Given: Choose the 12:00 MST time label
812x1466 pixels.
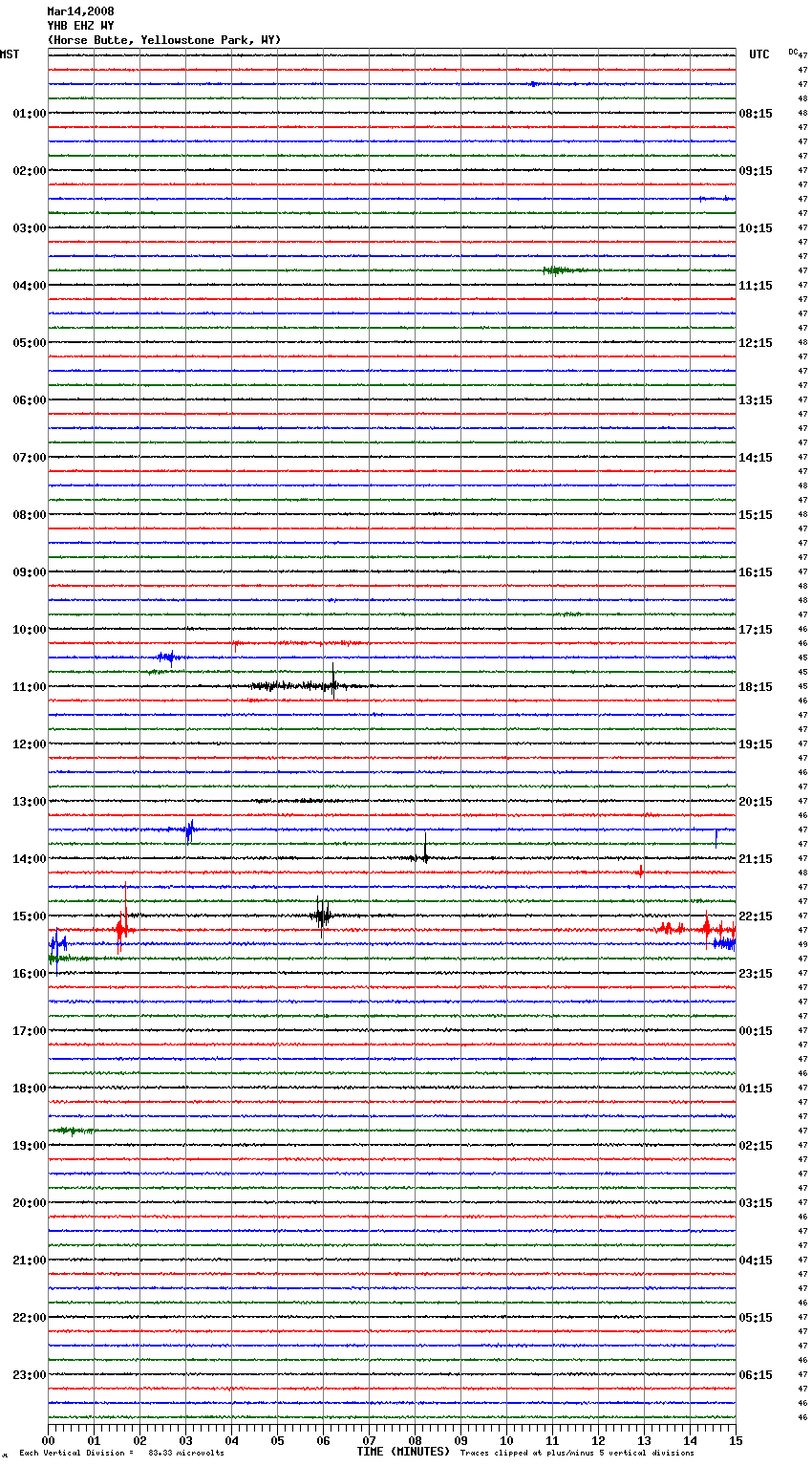Looking at the screenshot, I should pyautogui.click(x=30, y=744).
